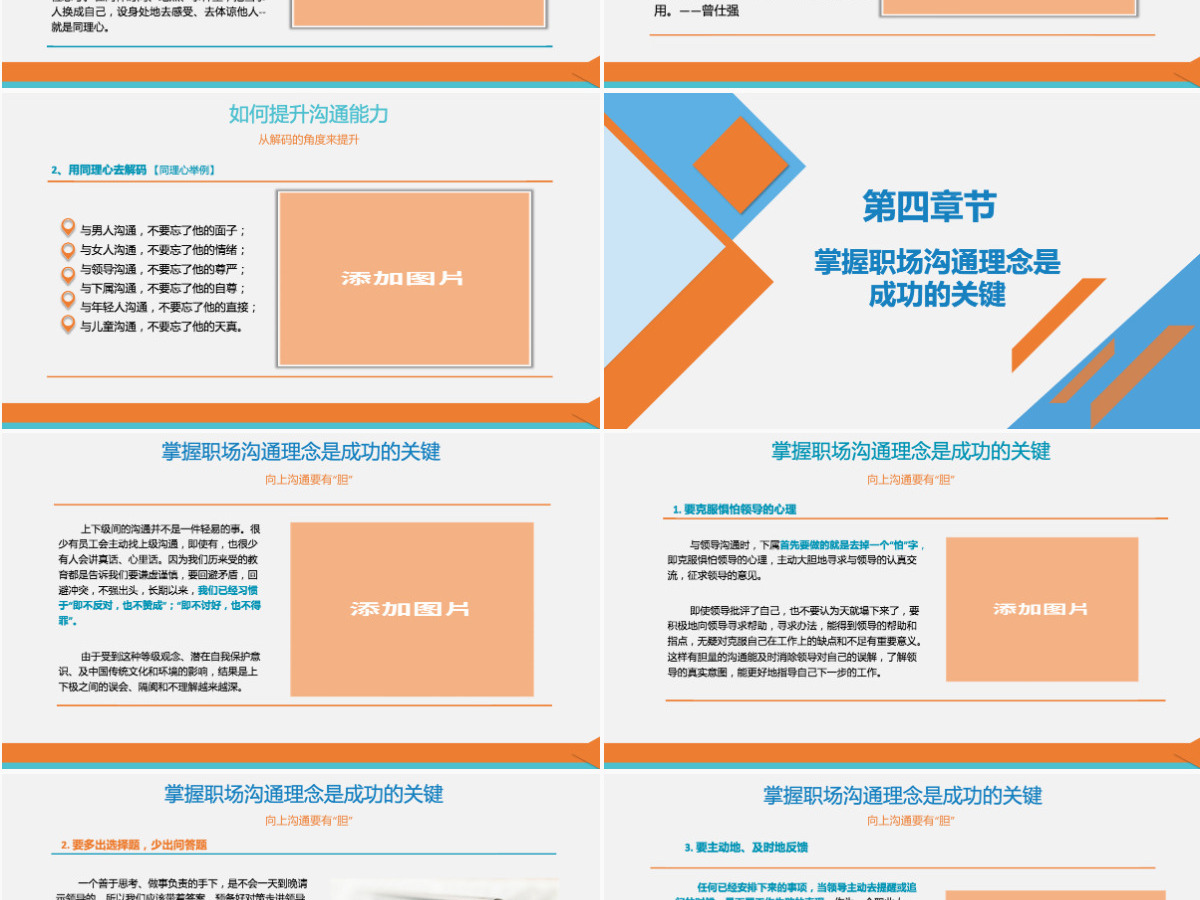Click the pin icon beside "与男人沟通"

[68, 227]
